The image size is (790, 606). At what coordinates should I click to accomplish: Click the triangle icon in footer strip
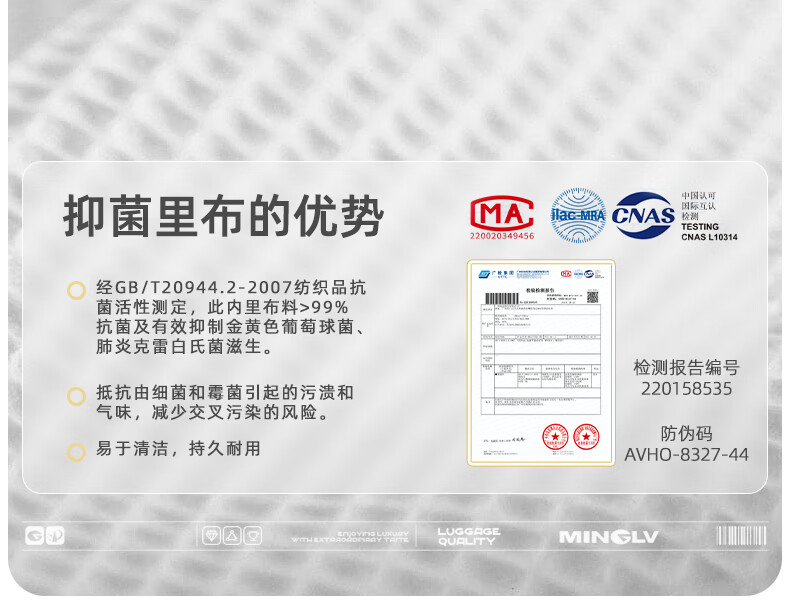tap(232, 535)
